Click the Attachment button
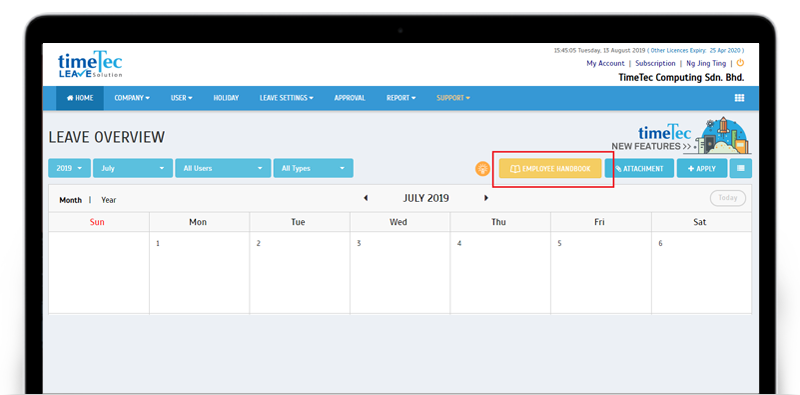The height and width of the screenshot is (395, 800). [639, 168]
